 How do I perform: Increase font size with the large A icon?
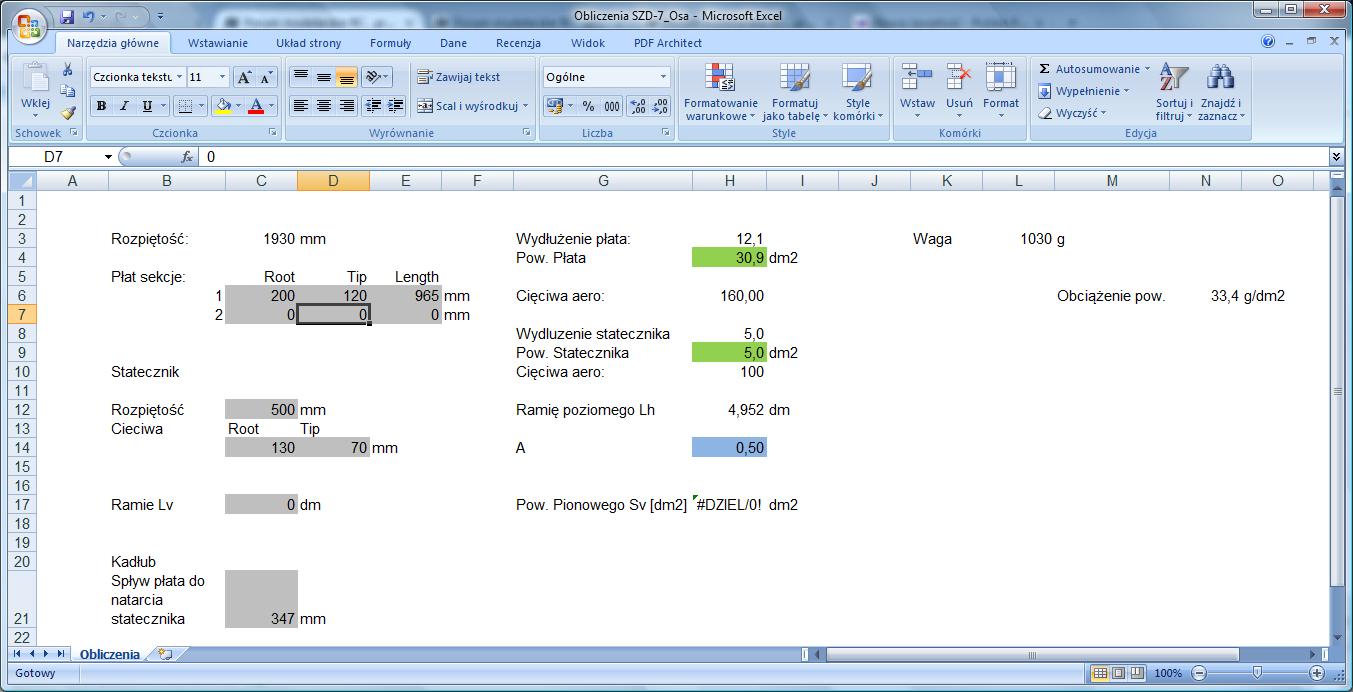pos(244,77)
